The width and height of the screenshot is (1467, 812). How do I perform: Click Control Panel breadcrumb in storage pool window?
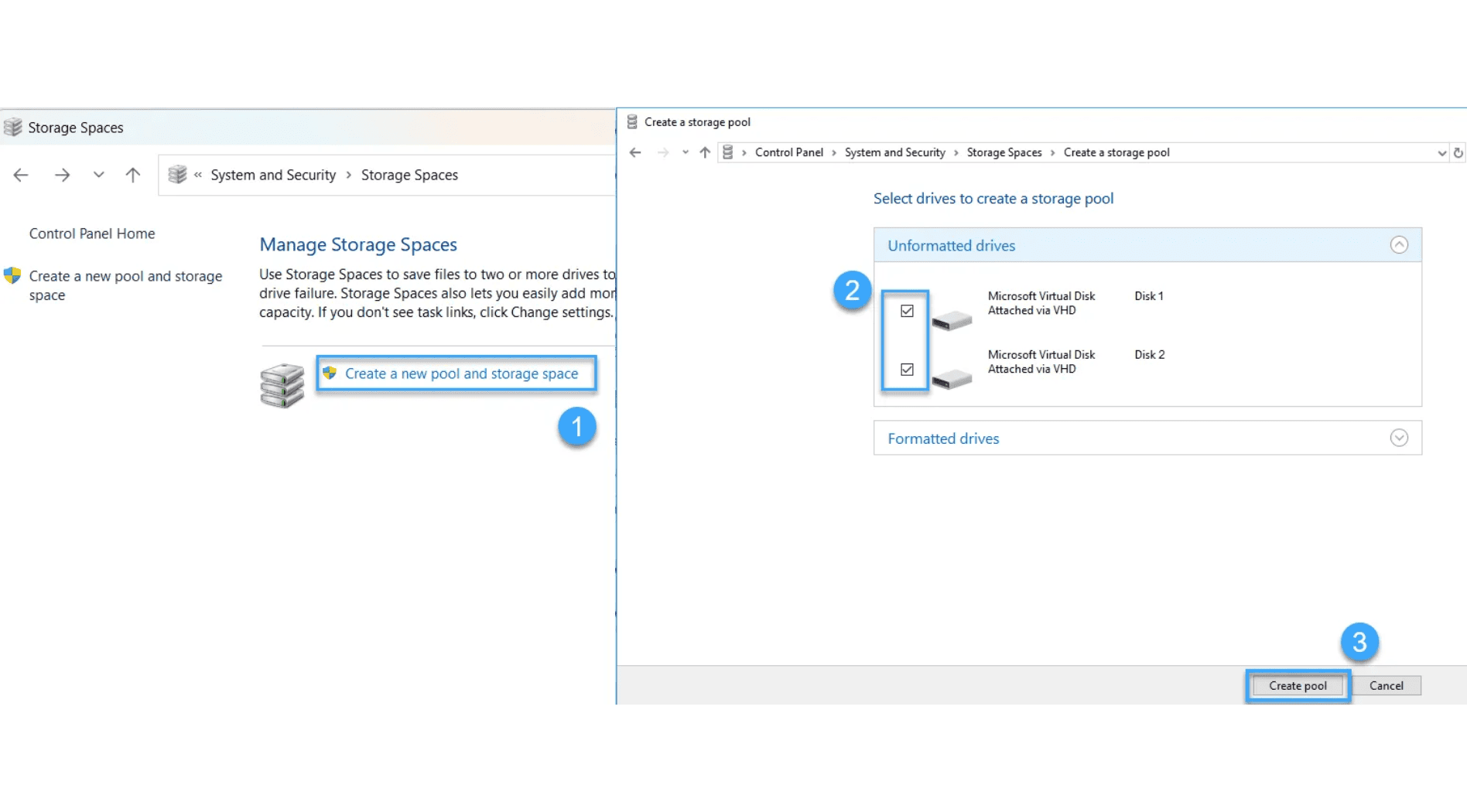788,152
